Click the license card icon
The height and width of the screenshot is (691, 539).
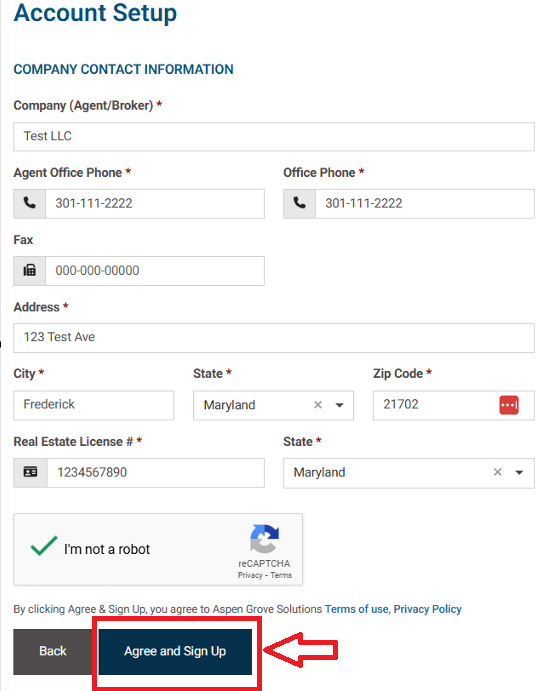(30, 472)
